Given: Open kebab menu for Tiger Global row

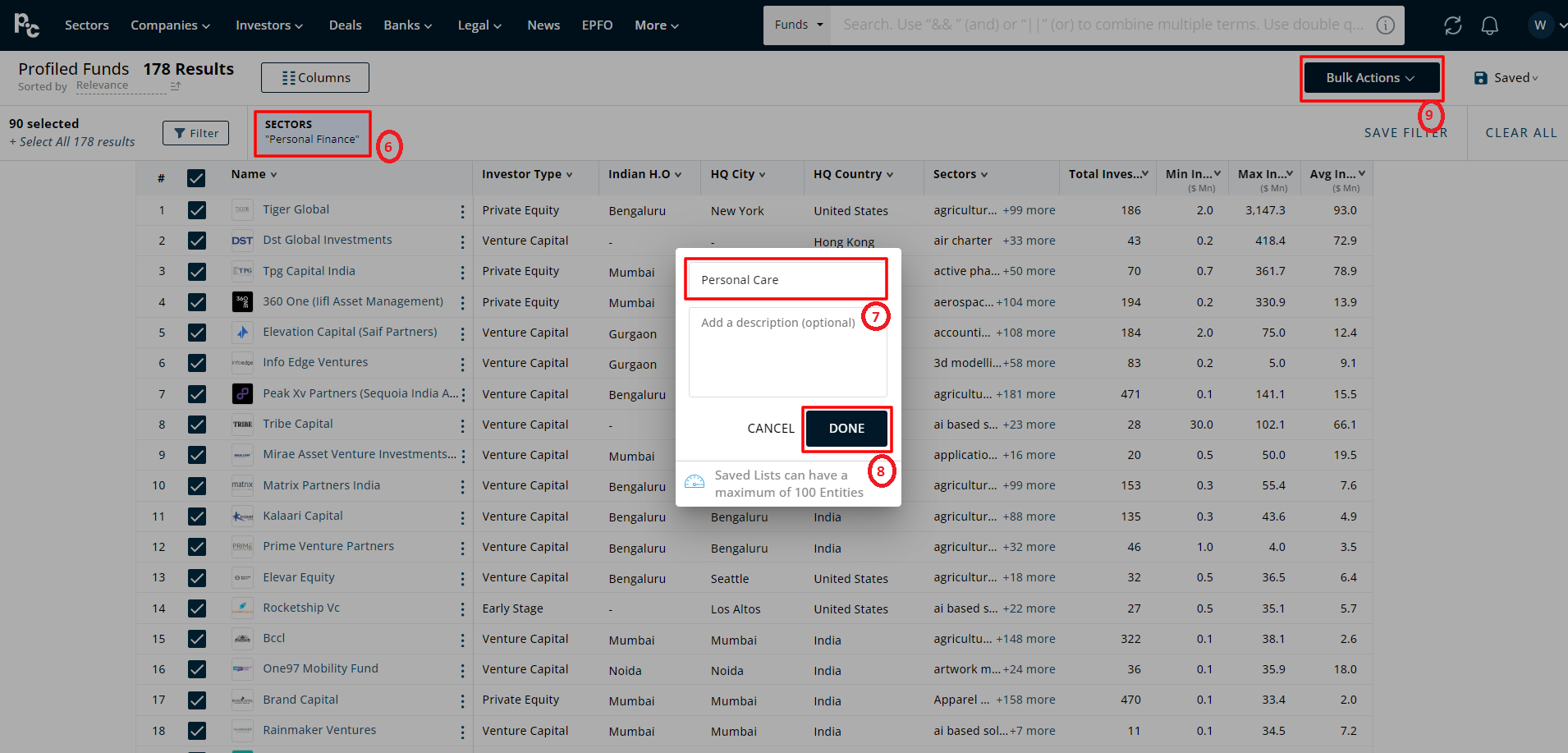Looking at the screenshot, I should coord(462,212).
